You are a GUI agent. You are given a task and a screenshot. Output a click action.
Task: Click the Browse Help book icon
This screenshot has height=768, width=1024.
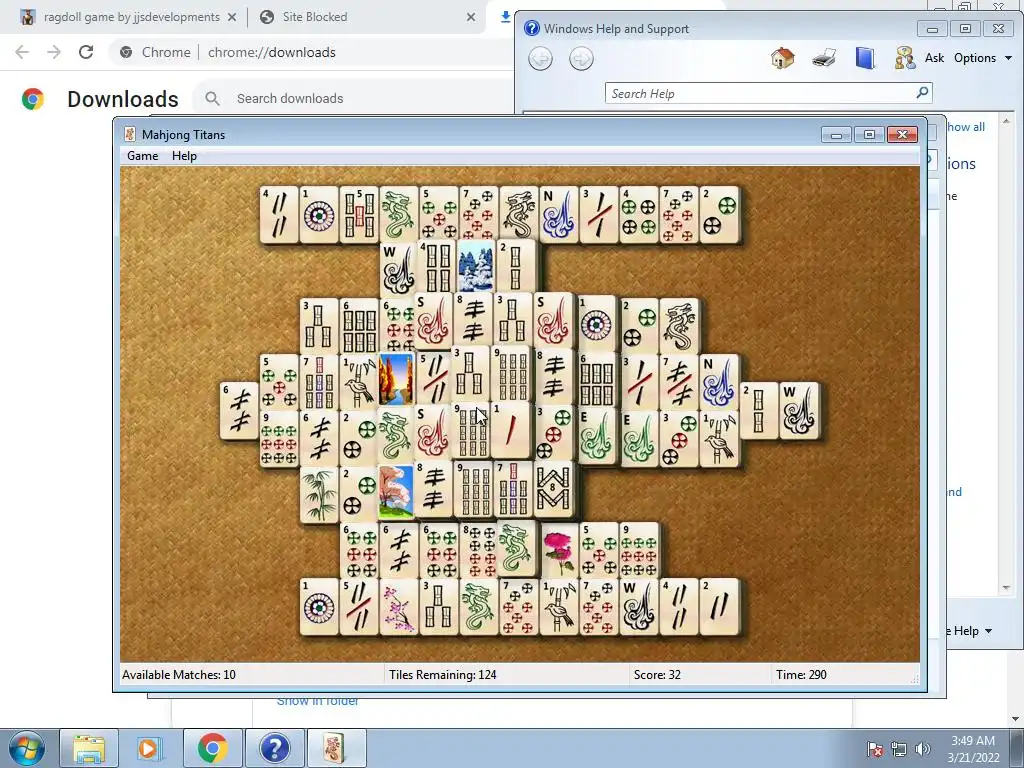tap(865, 58)
